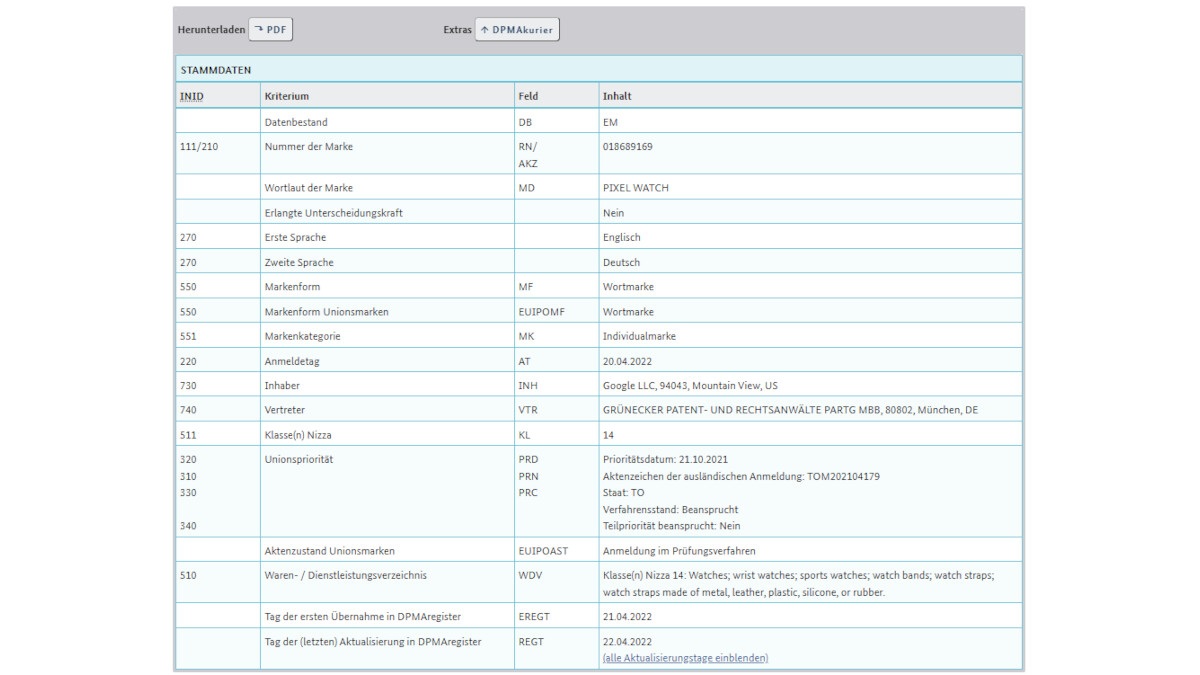Click the Anmeldetag label
The height and width of the screenshot is (675, 1200).
[292, 360]
